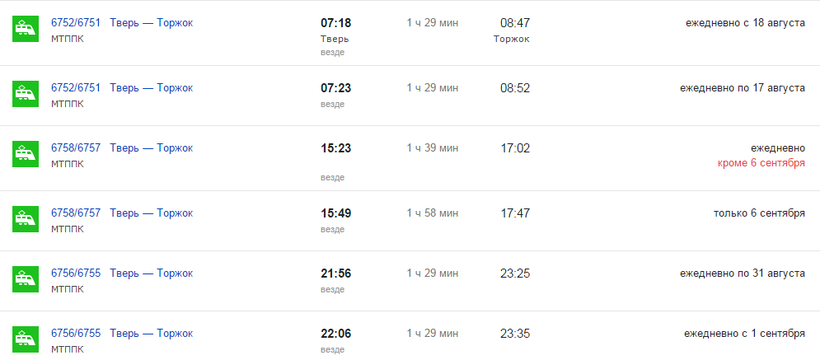Click the train icon for the 07:23 departure

coord(26,94)
